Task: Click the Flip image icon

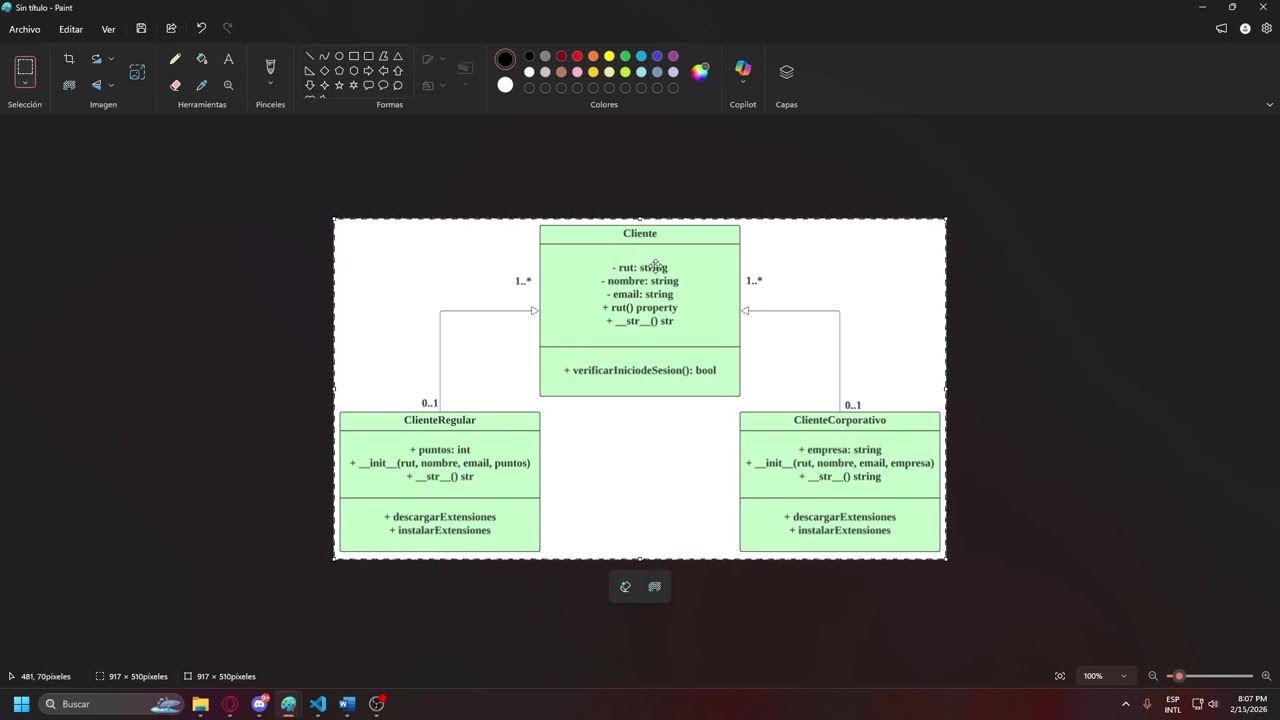Action: [96, 86]
